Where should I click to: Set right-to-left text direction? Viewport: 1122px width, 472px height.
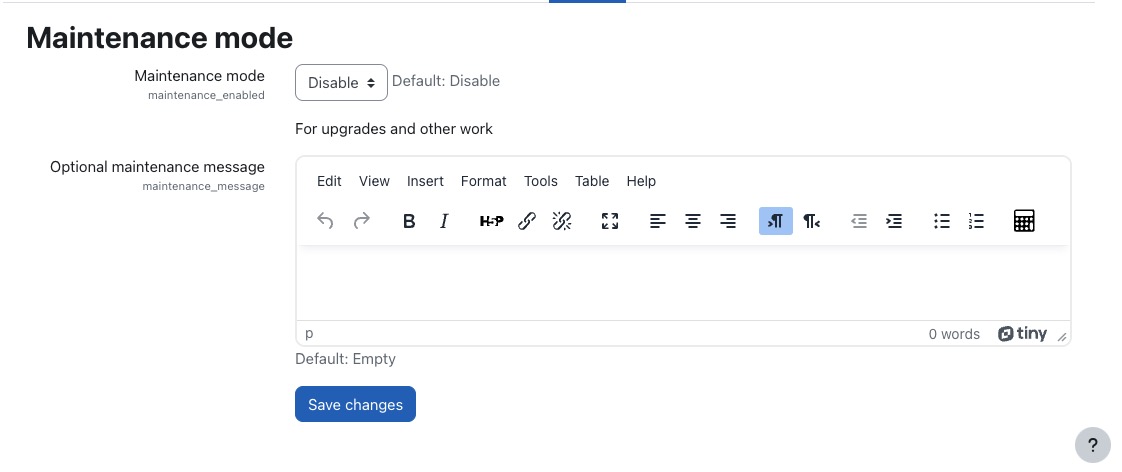coord(811,221)
